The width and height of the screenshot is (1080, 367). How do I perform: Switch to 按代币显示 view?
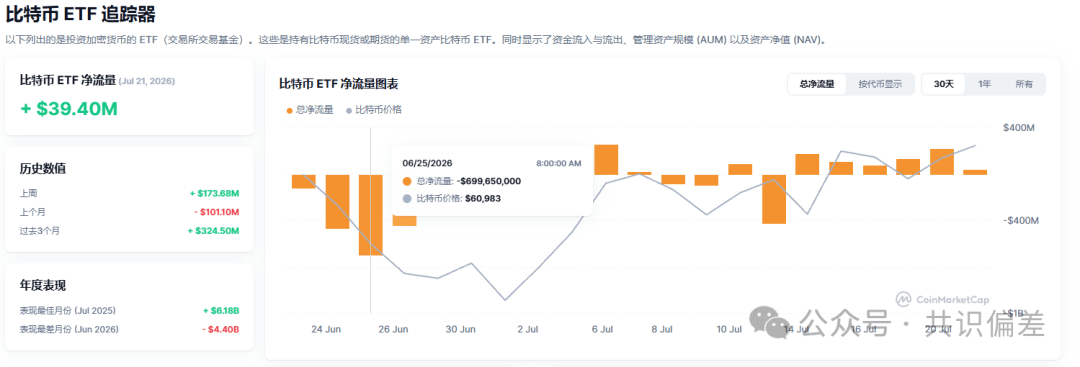pyautogui.click(x=880, y=84)
